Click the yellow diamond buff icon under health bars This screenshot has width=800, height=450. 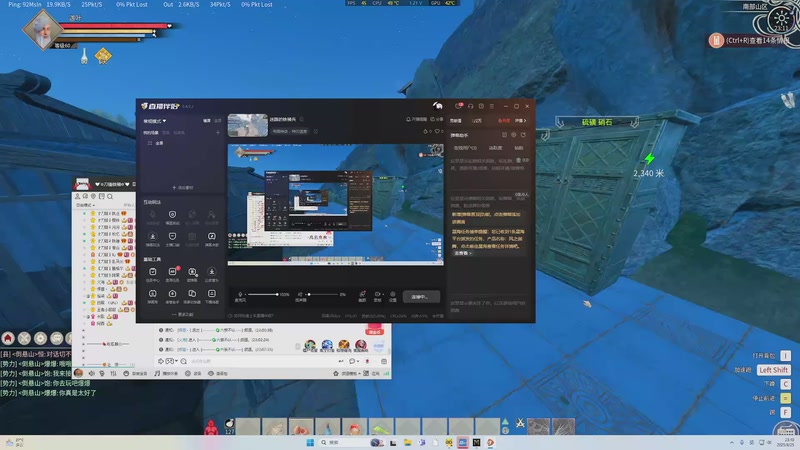click(x=103, y=56)
